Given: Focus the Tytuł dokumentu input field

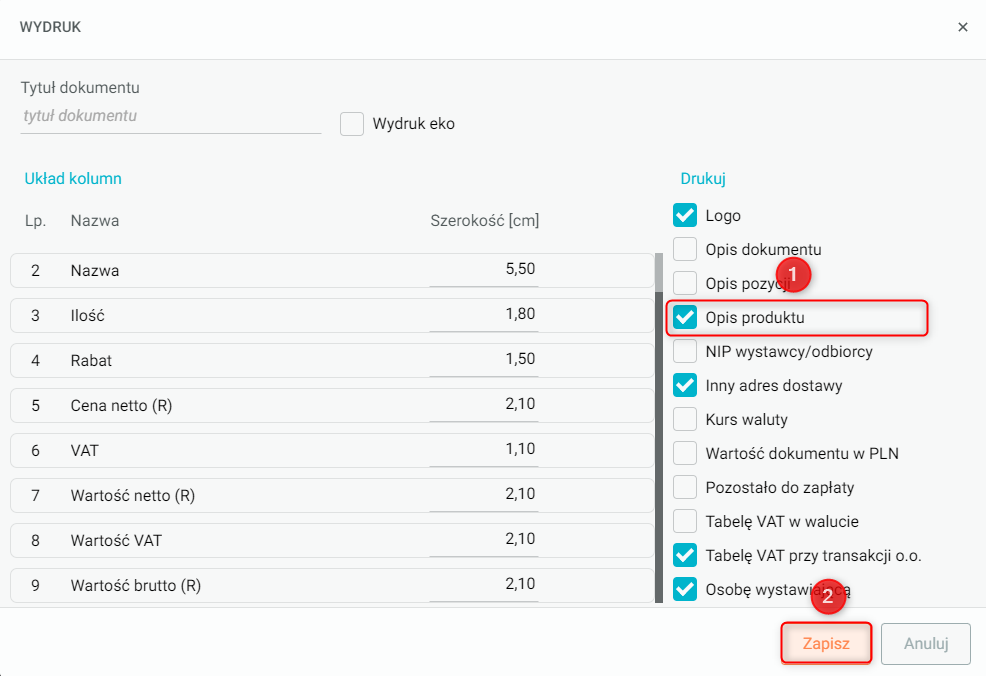Looking at the screenshot, I should tap(170, 116).
